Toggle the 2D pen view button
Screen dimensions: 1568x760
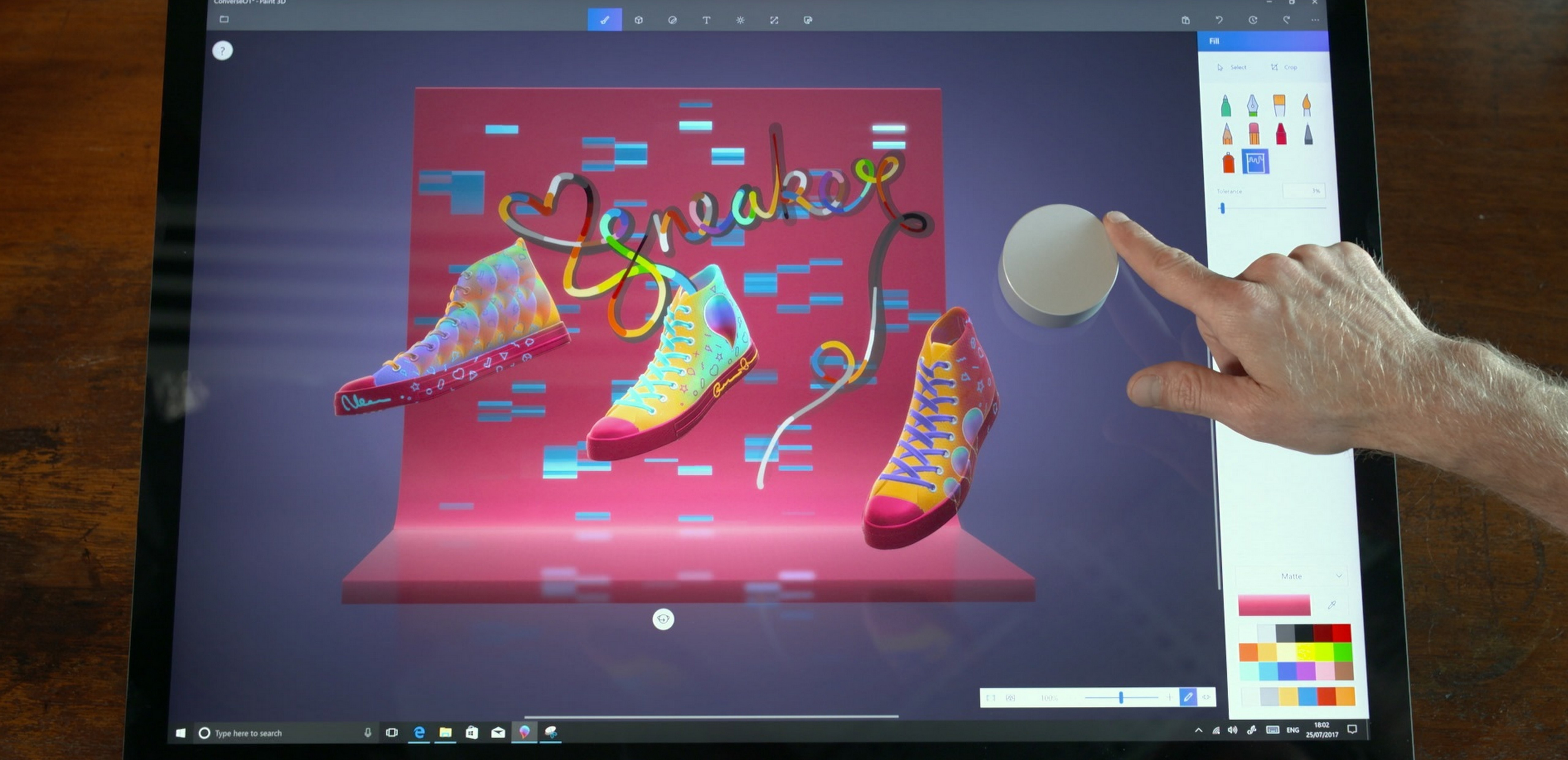coord(1188,697)
